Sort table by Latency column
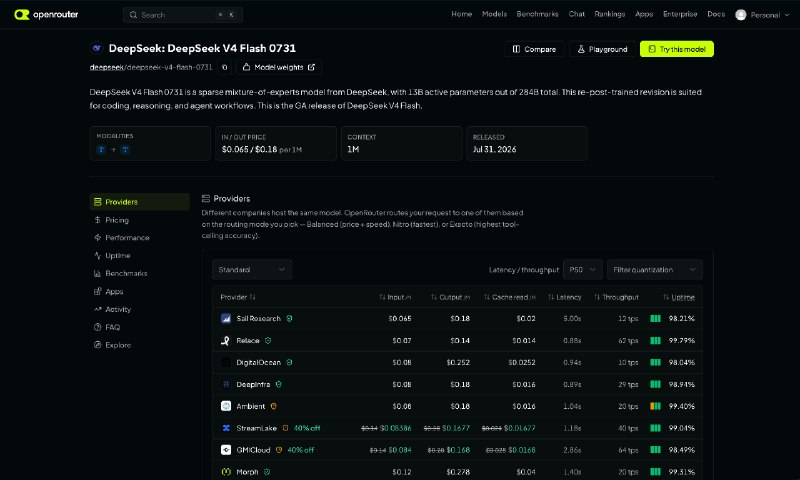This screenshot has height=480, width=800. tap(565, 297)
